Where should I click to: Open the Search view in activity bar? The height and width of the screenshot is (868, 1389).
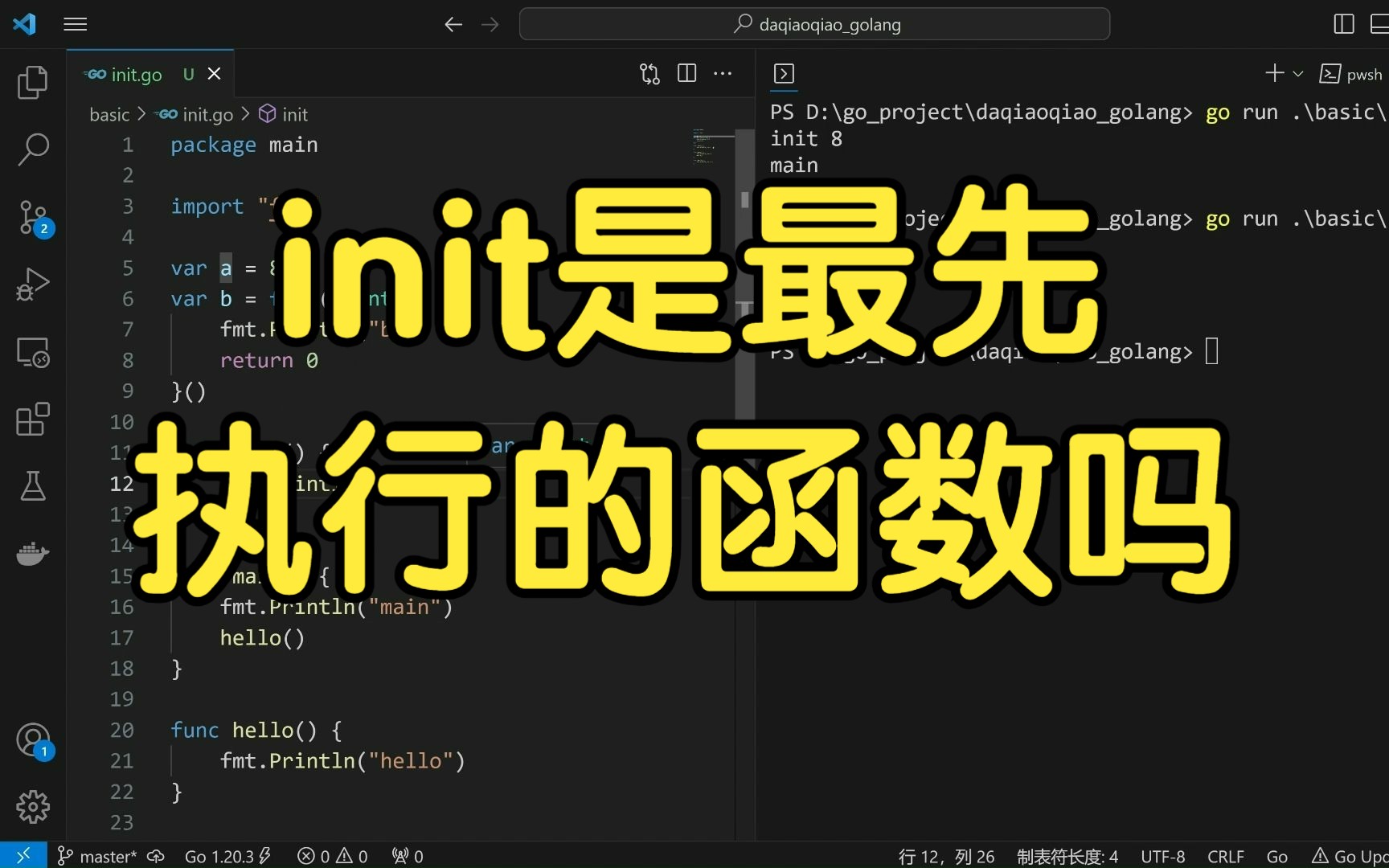point(33,149)
